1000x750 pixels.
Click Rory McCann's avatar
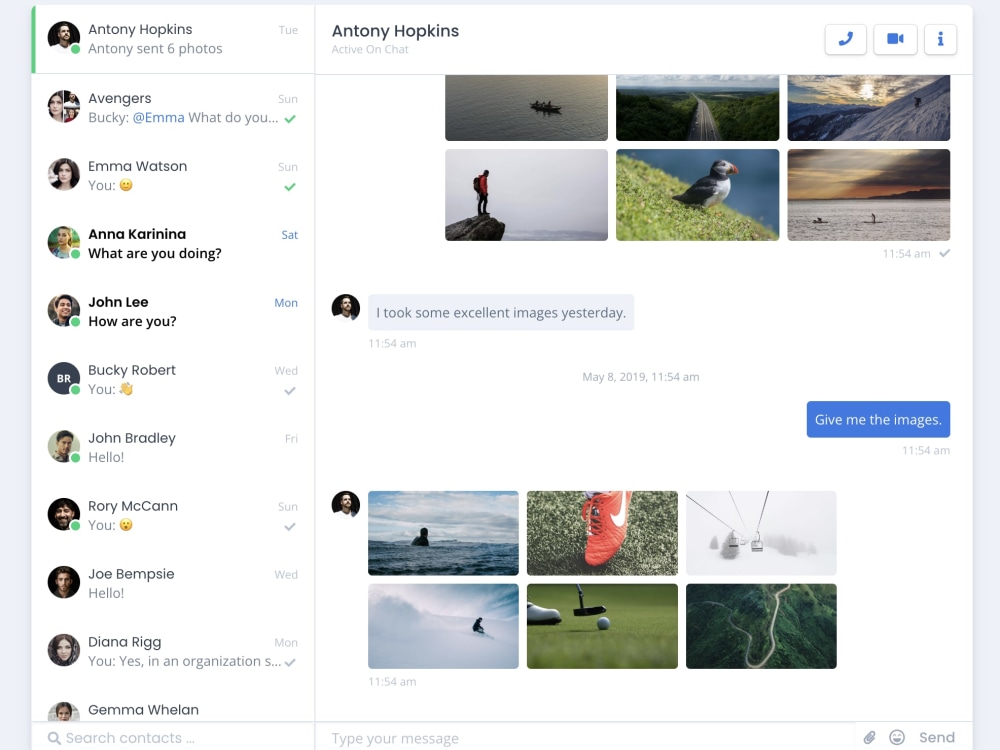point(64,515)
